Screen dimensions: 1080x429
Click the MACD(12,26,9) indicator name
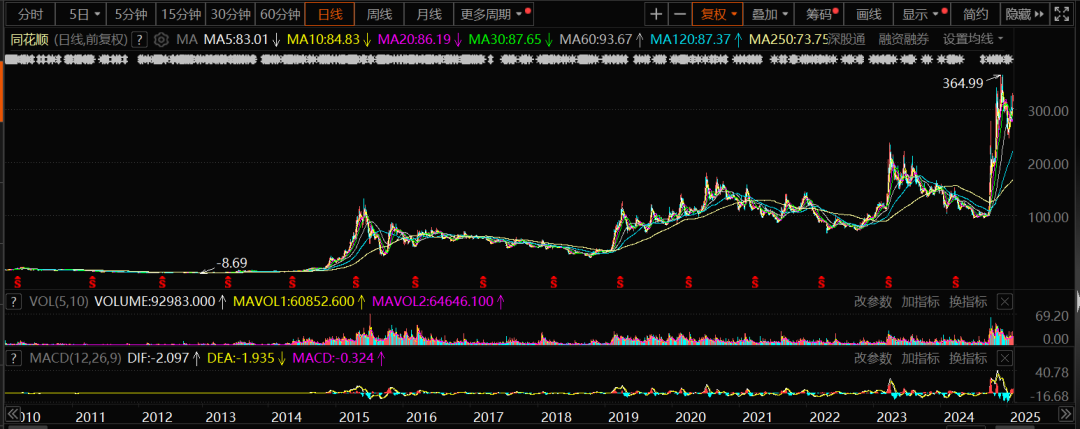pos(74,358)
